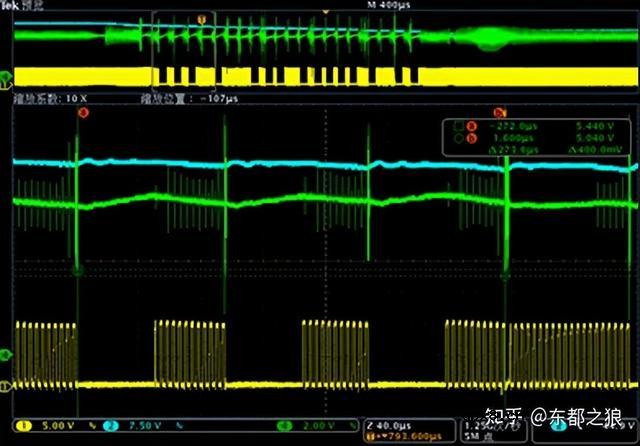Click the orange trigger position marker at top

[203, 18]
